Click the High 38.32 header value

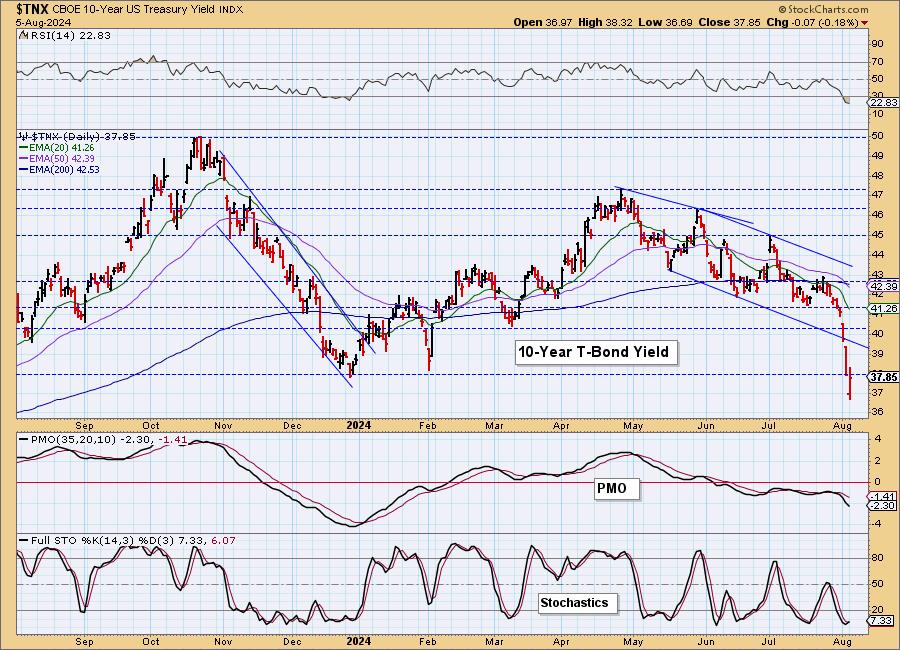click(x=605, y=22)
